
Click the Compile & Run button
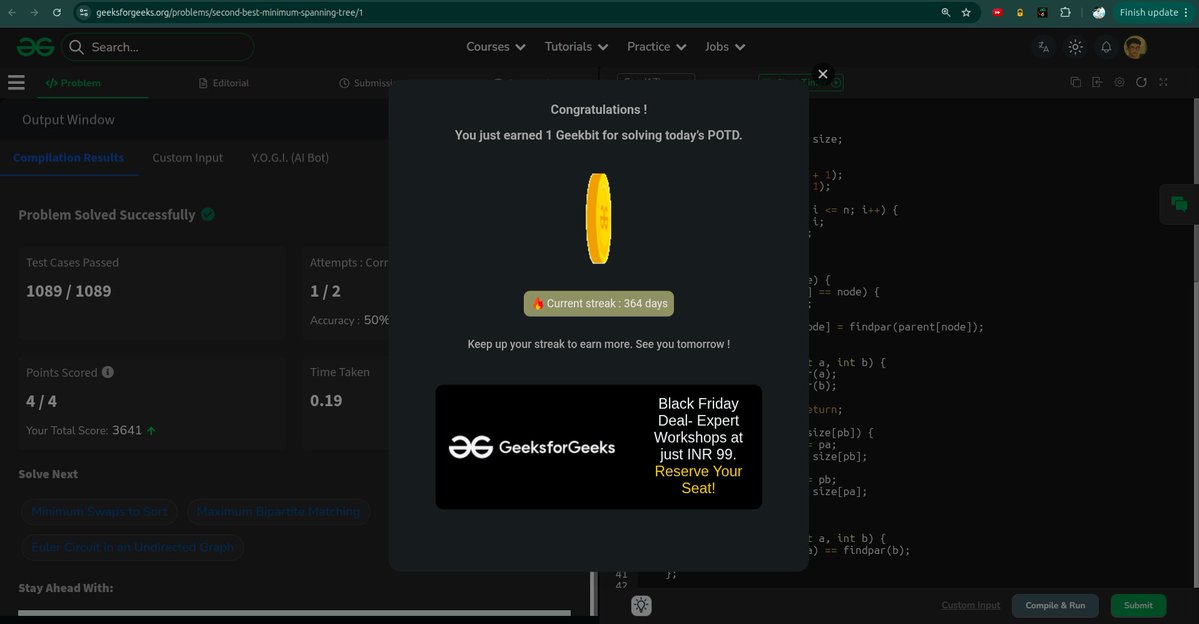point(1055,606)
